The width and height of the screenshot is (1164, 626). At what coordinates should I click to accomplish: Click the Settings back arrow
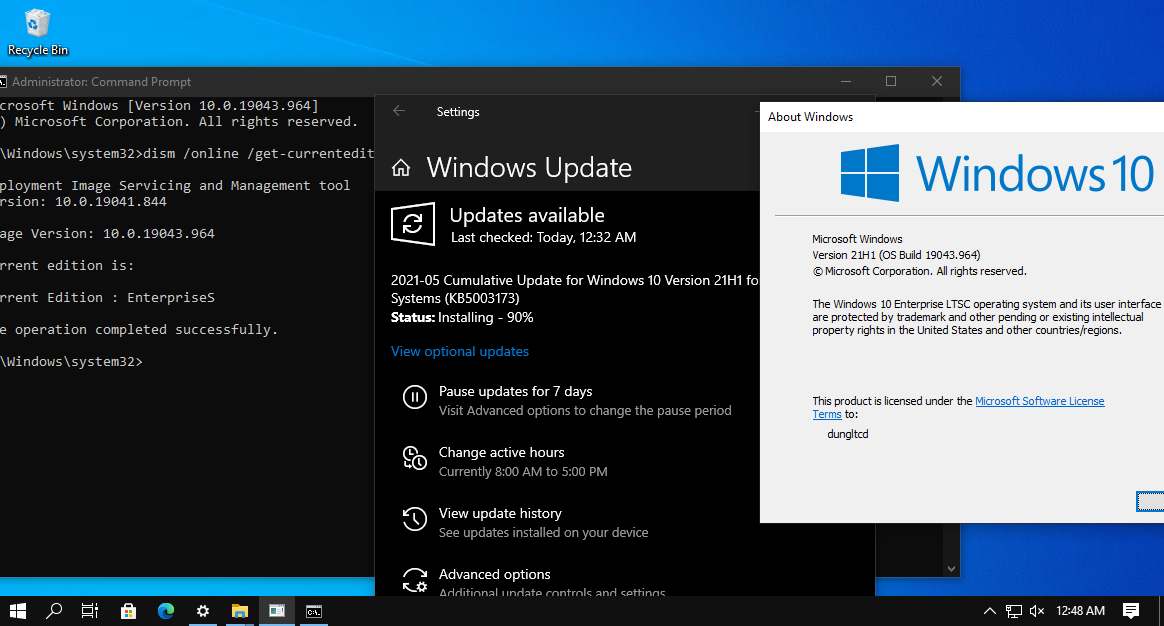coord(399,111)
